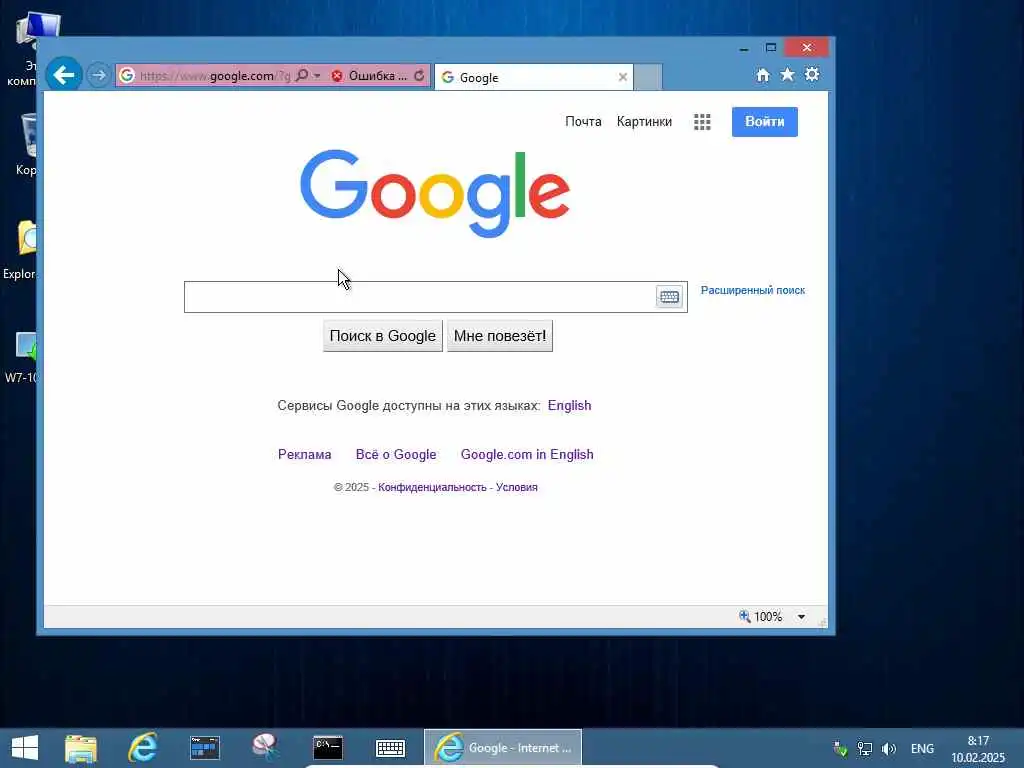Expand the zoom level dropdown arrow
Viewport: 1024px width, 768px height.
[801, 616]
